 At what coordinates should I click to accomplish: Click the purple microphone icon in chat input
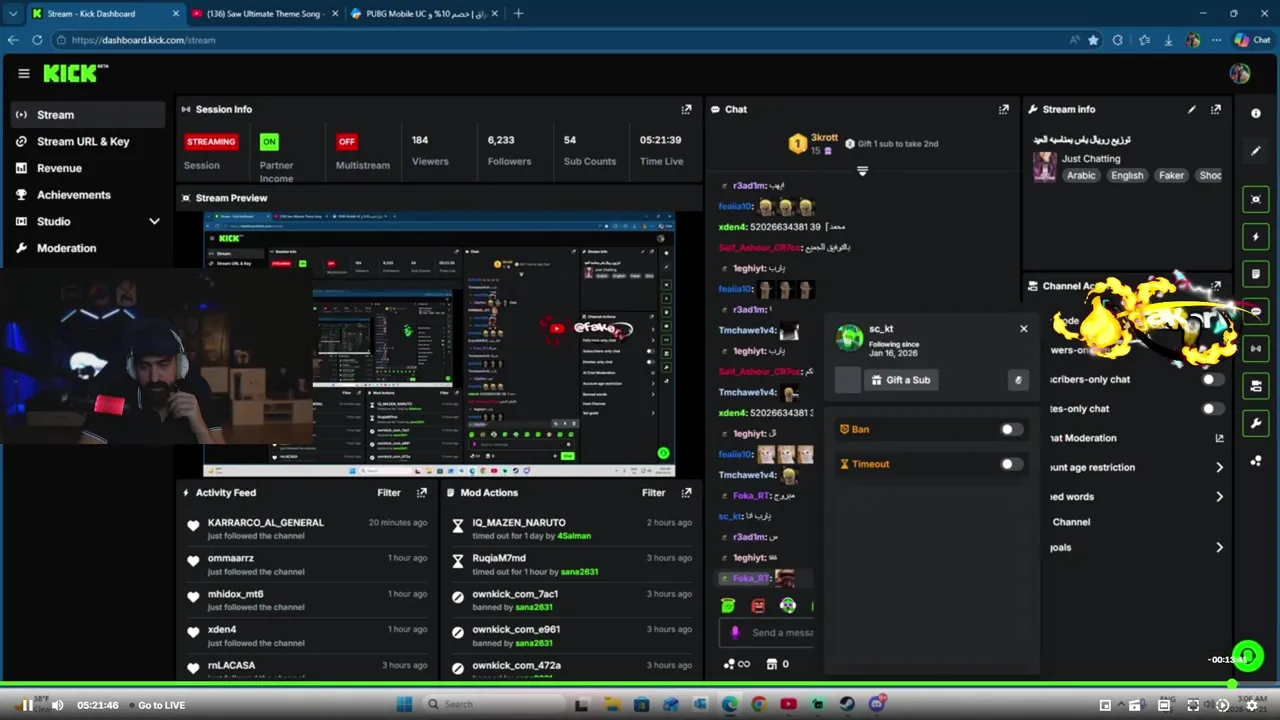point(735,632)
